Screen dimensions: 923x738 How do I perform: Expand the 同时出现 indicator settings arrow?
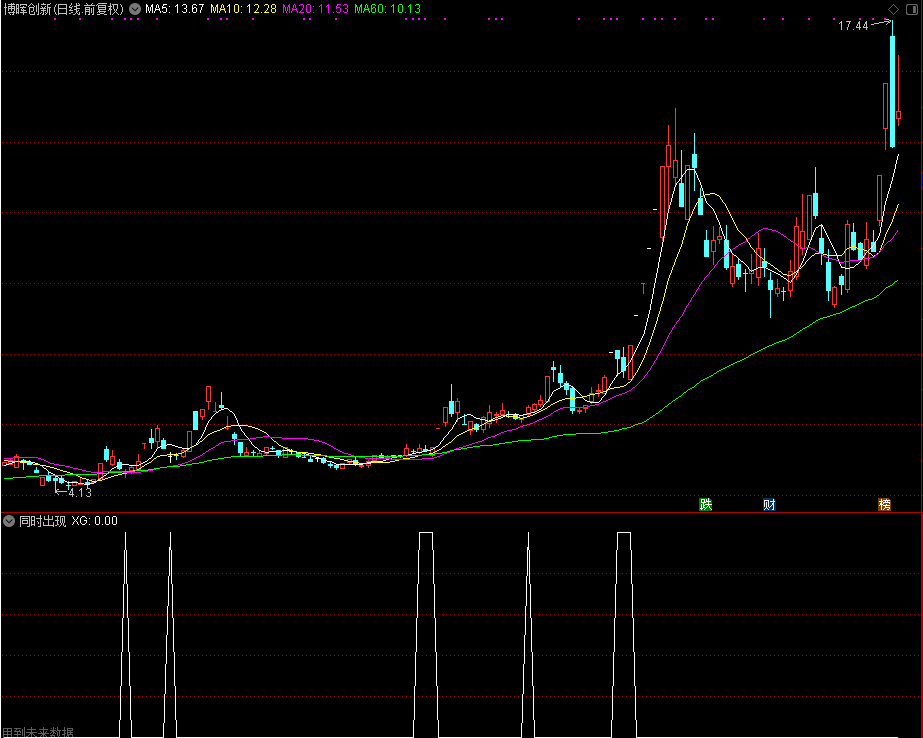(x=9, y=521)
